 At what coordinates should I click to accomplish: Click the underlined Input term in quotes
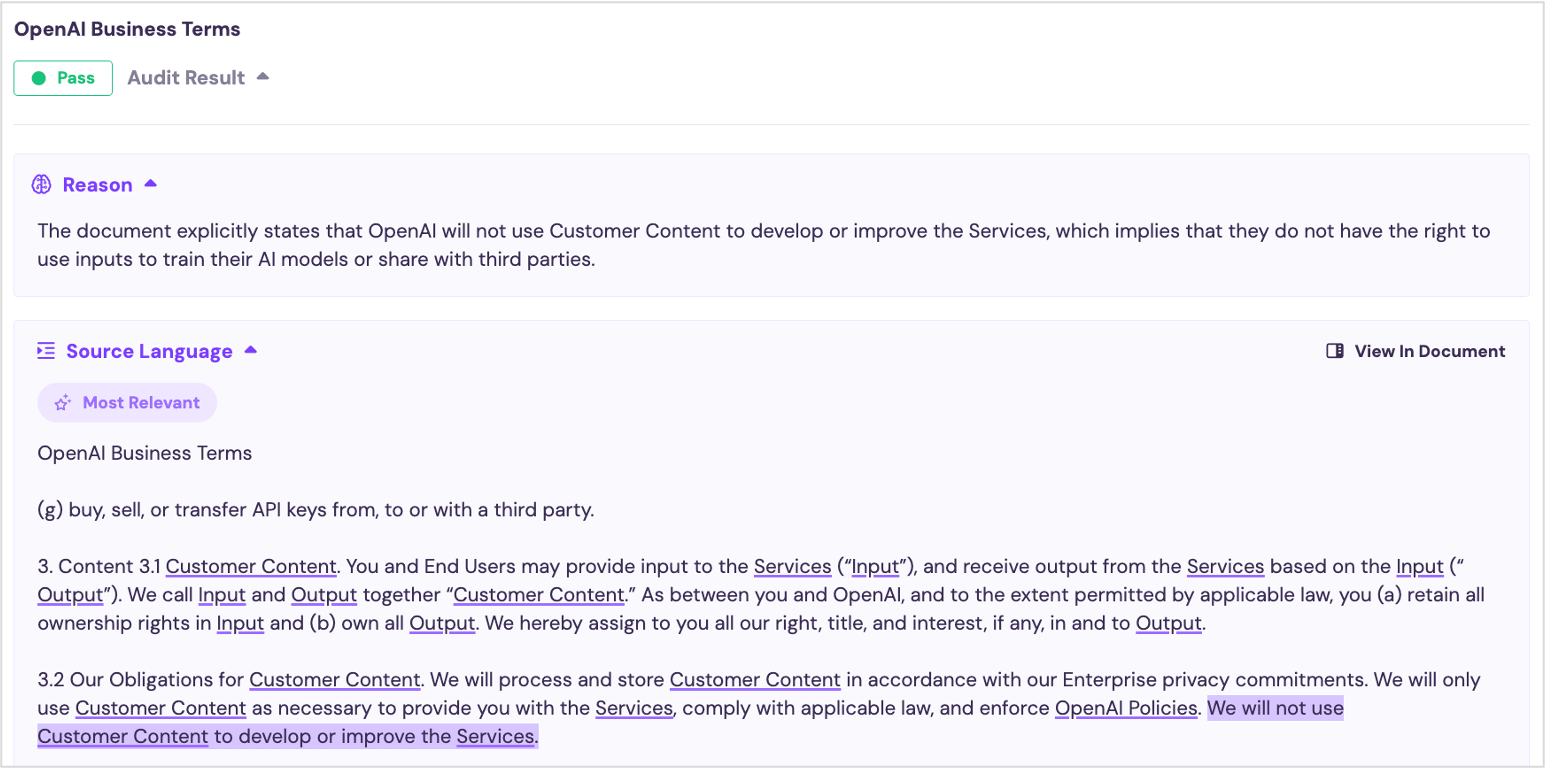(x=875, y=567)
